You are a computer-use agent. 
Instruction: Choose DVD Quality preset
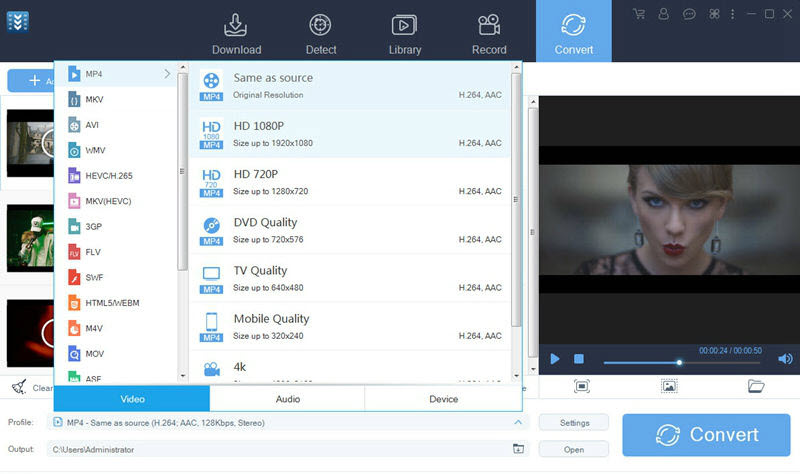click(x=350, y=231)
